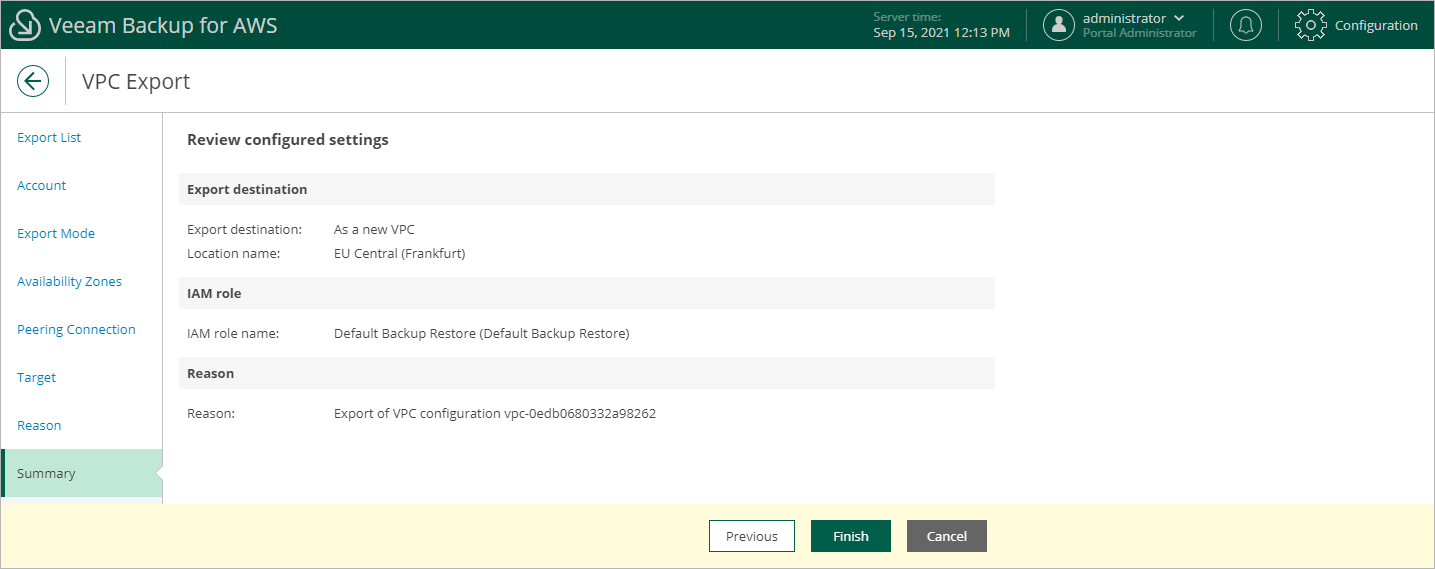Screen dimensions: 1435x569
Task: Expand the administrator account dropdown arrow
Action: pos(1179,18)
